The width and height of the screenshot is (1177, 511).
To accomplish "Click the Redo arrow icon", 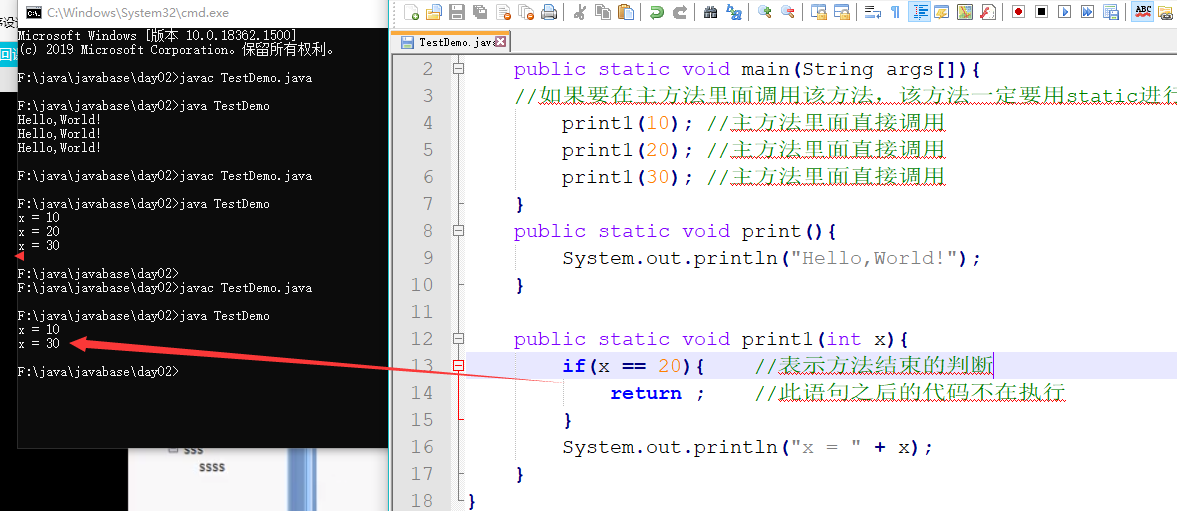I will (679, 12).
